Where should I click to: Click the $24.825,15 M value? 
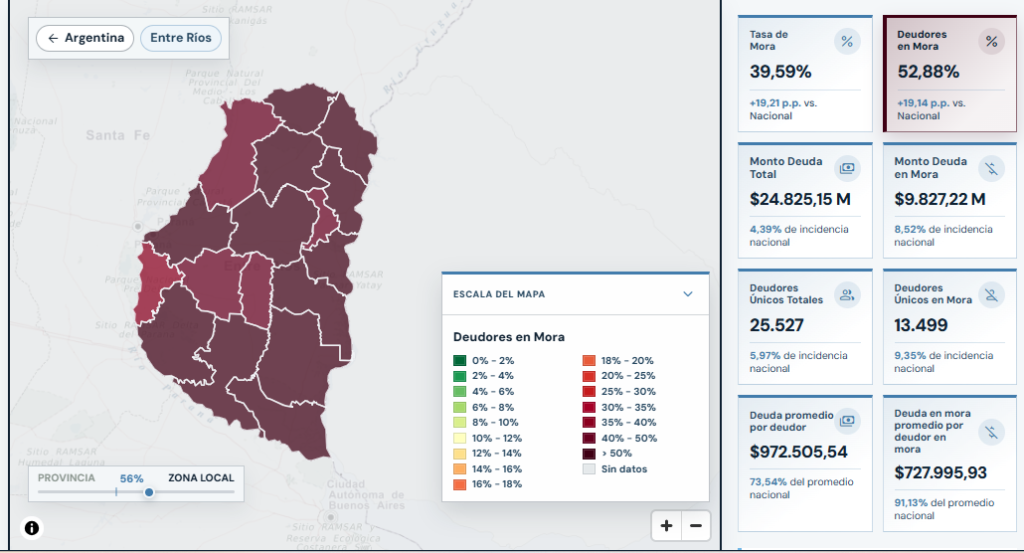pos(800,199)
